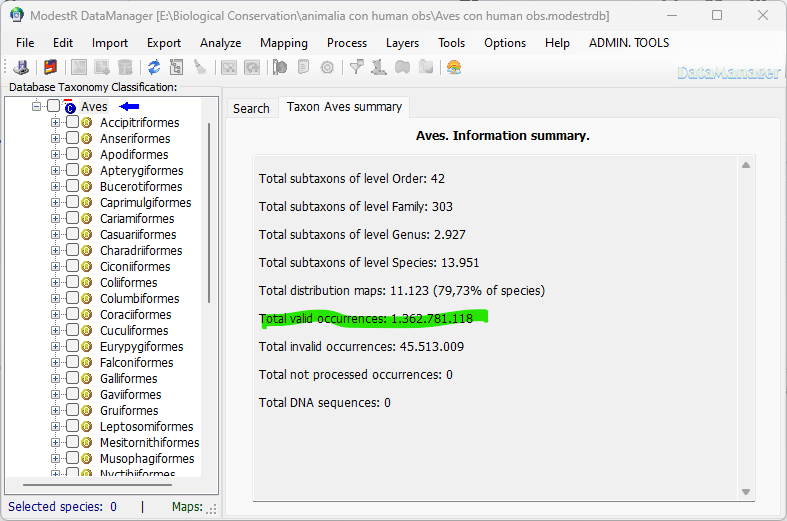This screenshot has height=521, width=787.
Task: Click the funnel filter toolbar icon
Action: [x=356, y=67]
